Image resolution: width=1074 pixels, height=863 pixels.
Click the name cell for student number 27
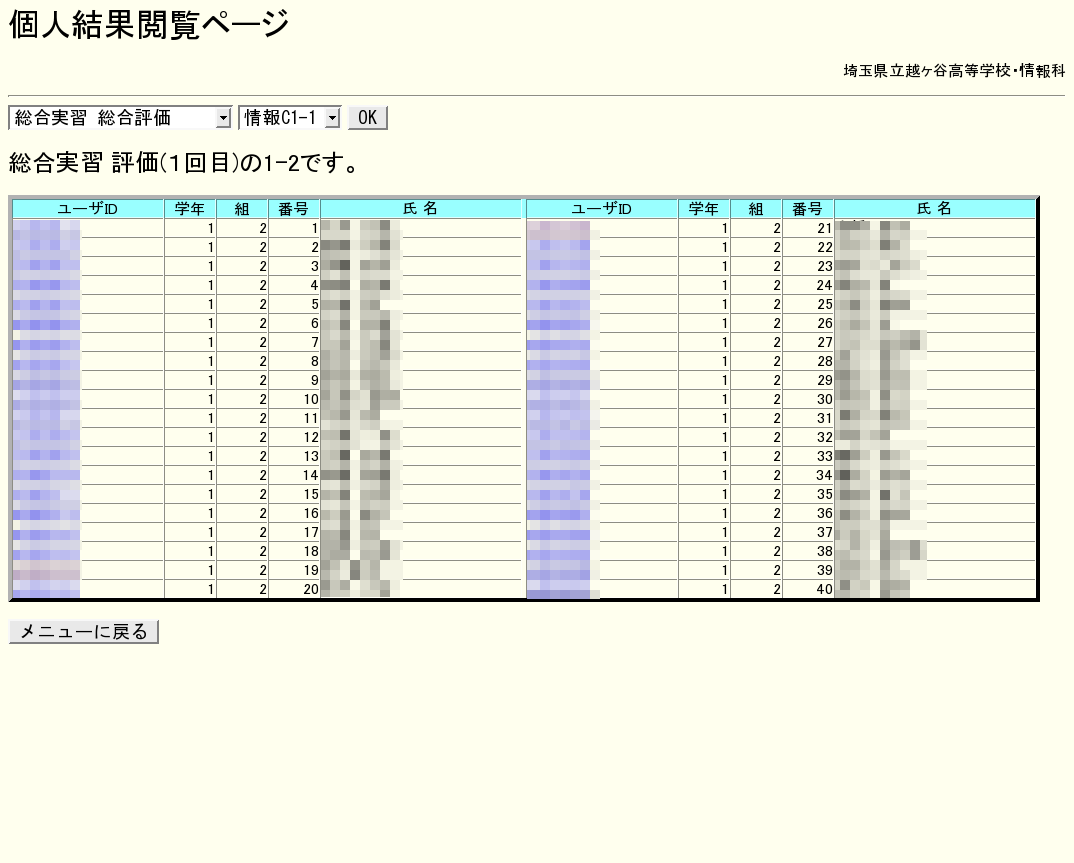[935, 342]
